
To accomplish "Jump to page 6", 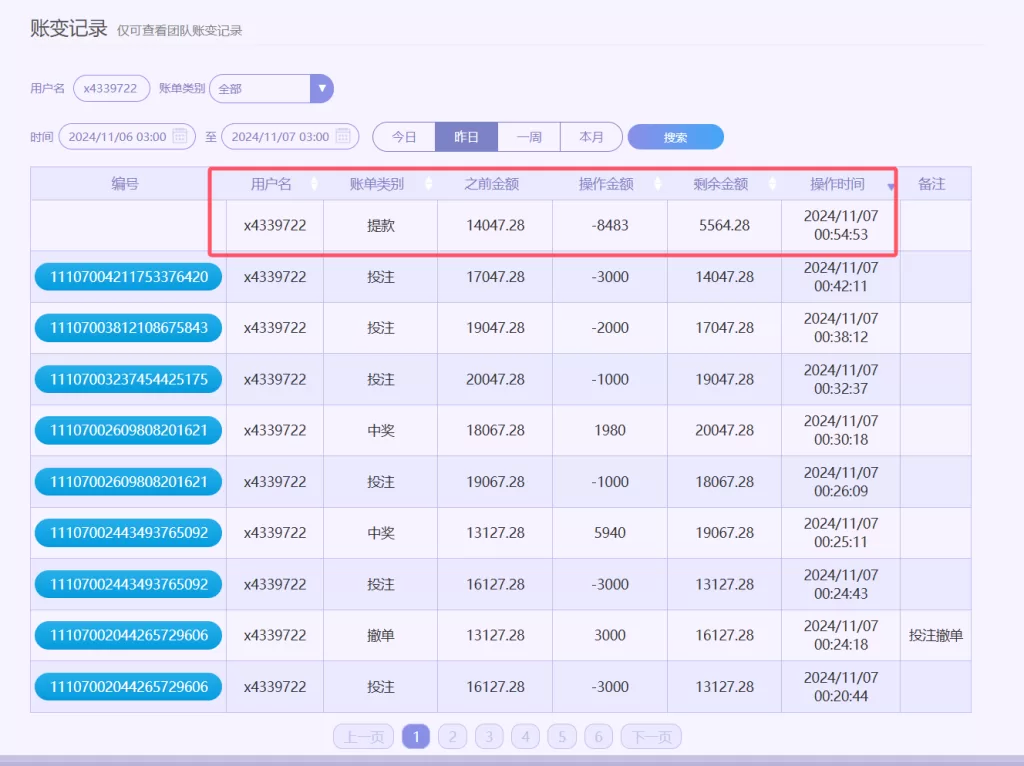I will coord(598,737).
